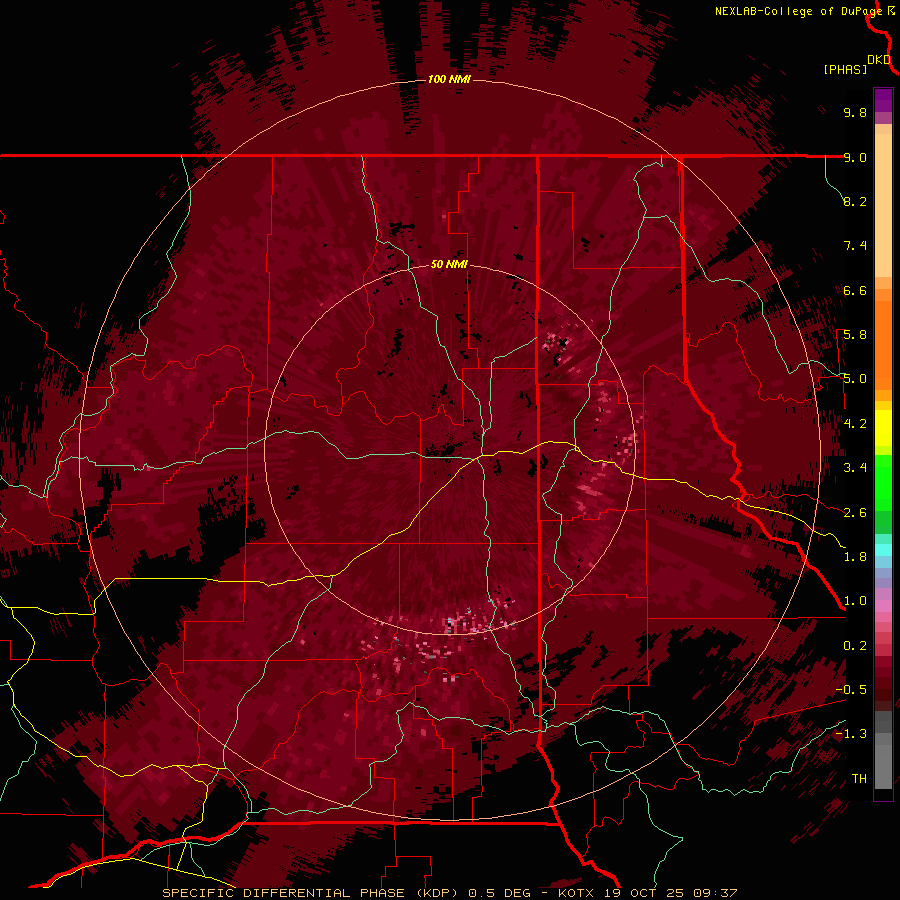Pick the bright green segment of the color scale
900x900 pixels.
[x=883, y=482]
